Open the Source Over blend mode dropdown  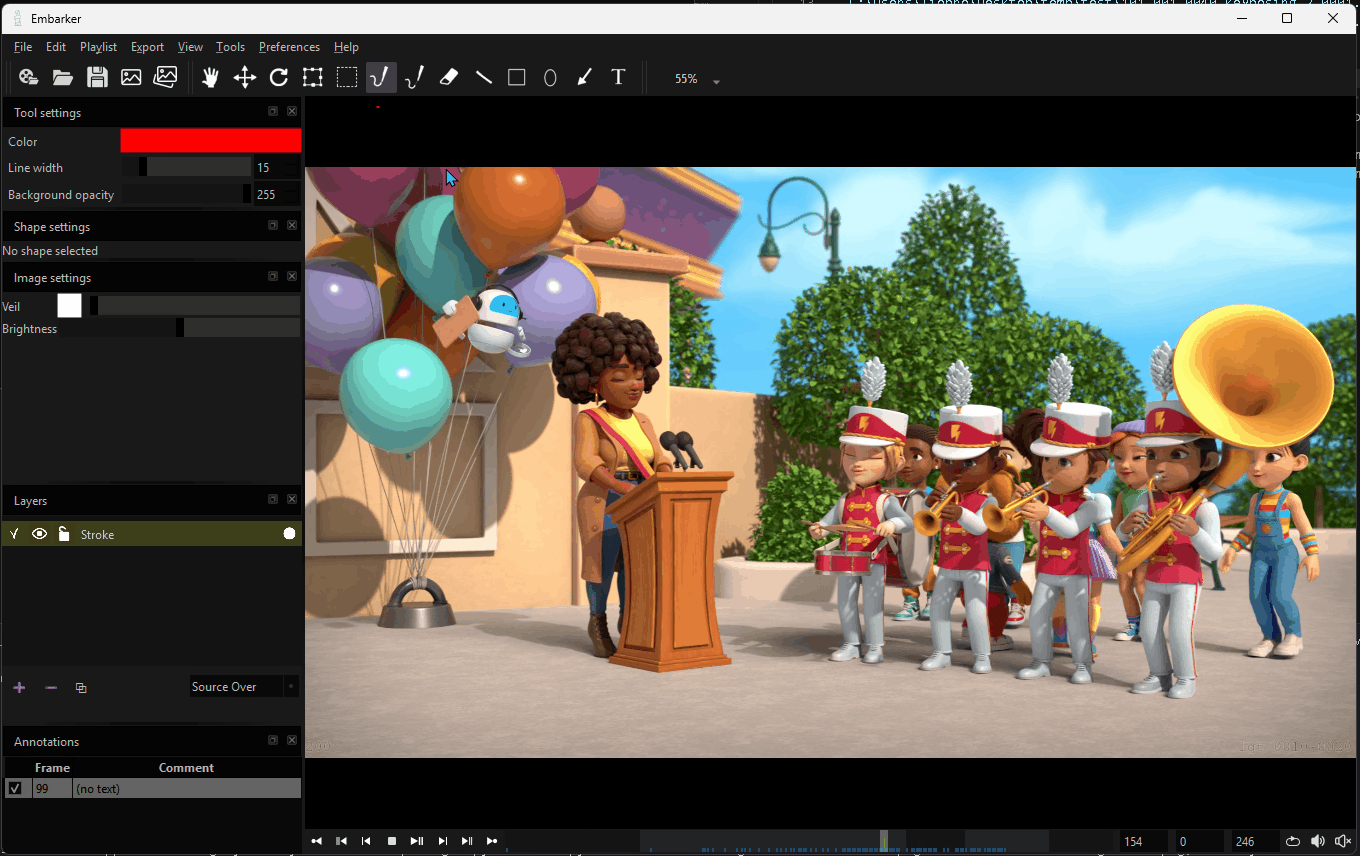[244, 687]
